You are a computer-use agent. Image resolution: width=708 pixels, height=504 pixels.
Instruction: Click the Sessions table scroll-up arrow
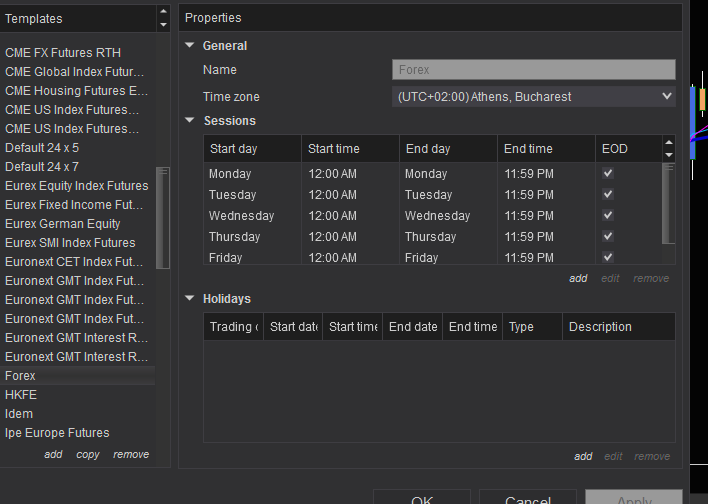click(669, 142)
